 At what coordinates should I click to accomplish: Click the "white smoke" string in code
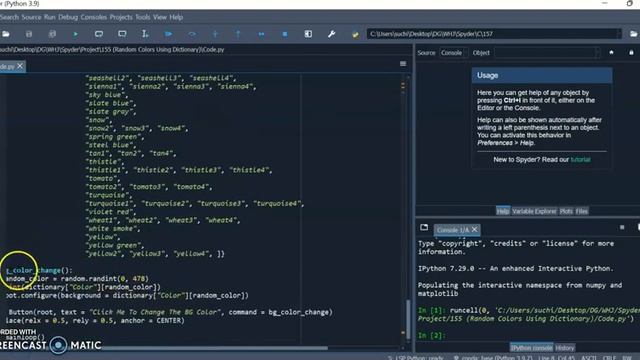[112, 229]
